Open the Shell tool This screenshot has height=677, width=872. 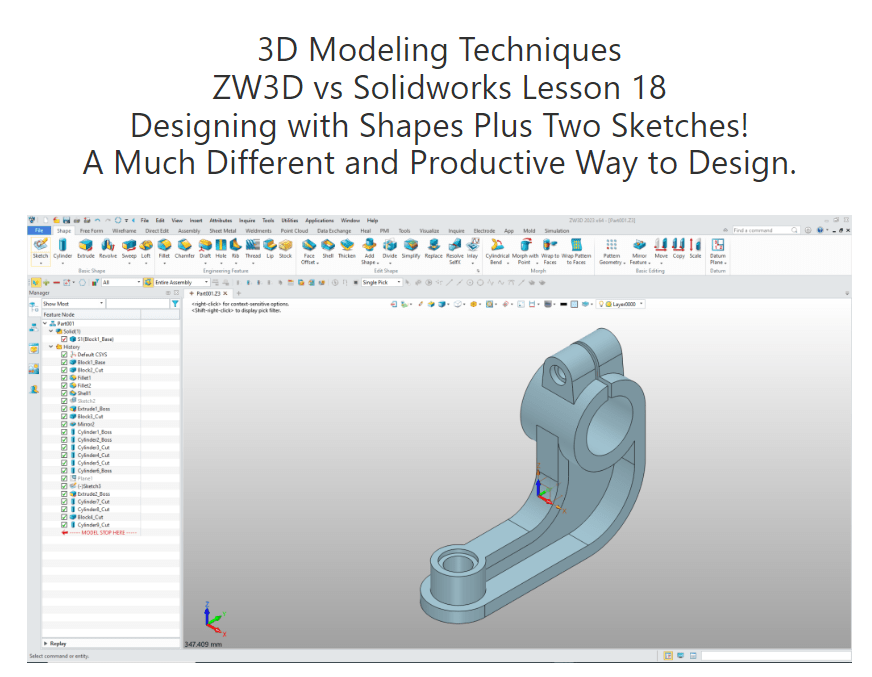[327, 249]
